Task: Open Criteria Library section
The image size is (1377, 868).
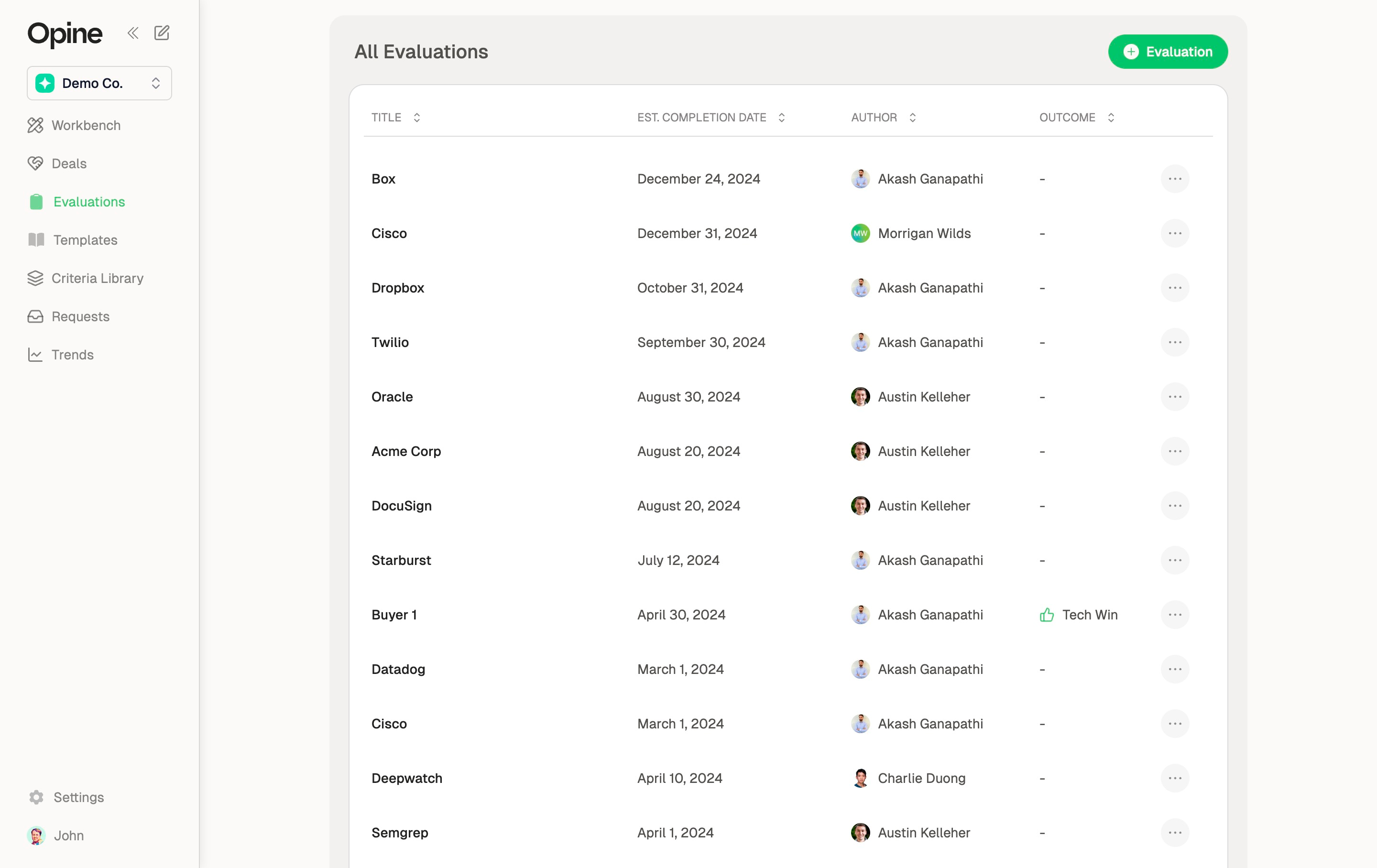Action: point(97,279)
